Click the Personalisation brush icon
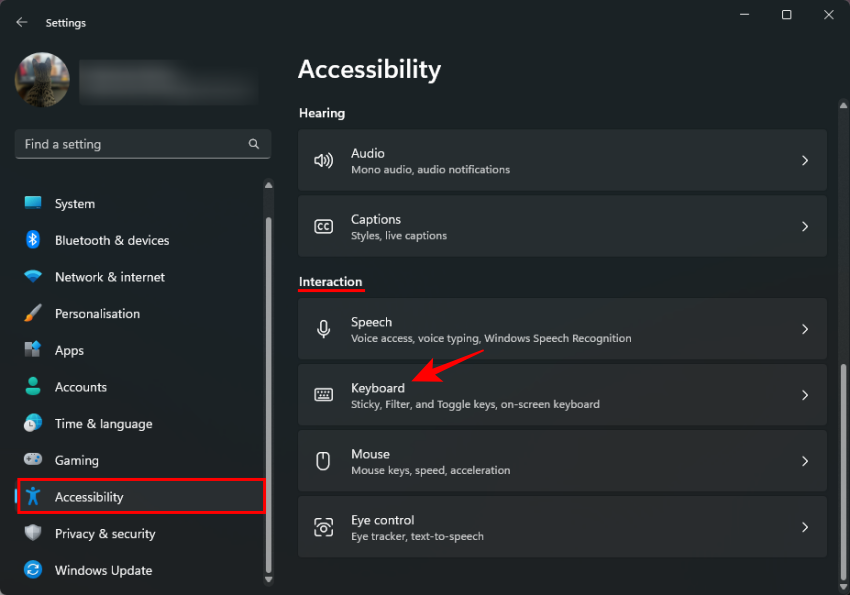 (x=36, y=313)
